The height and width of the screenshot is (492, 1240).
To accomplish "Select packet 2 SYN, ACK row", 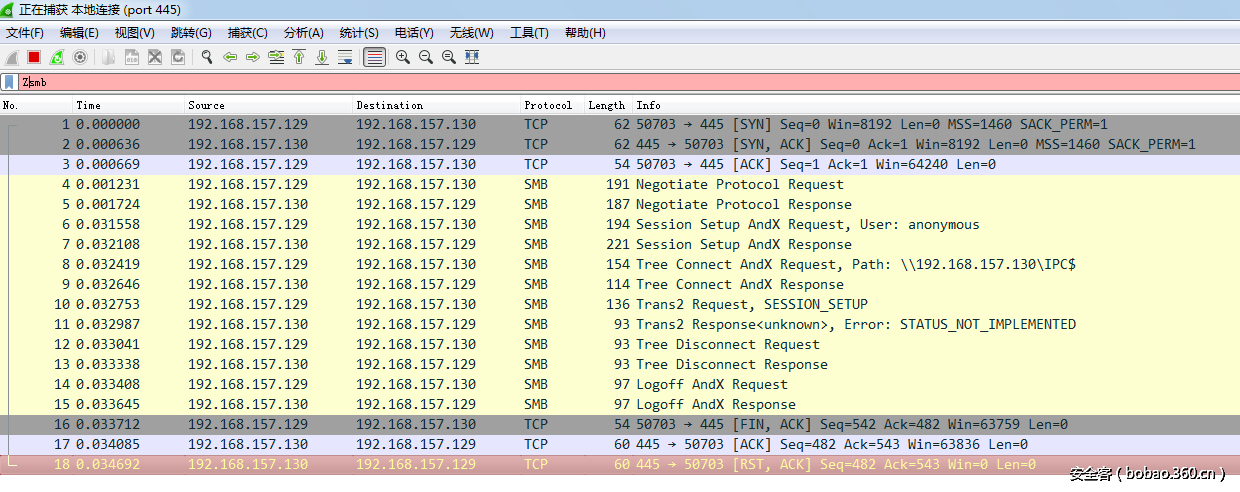I will [x=620, y=144].
